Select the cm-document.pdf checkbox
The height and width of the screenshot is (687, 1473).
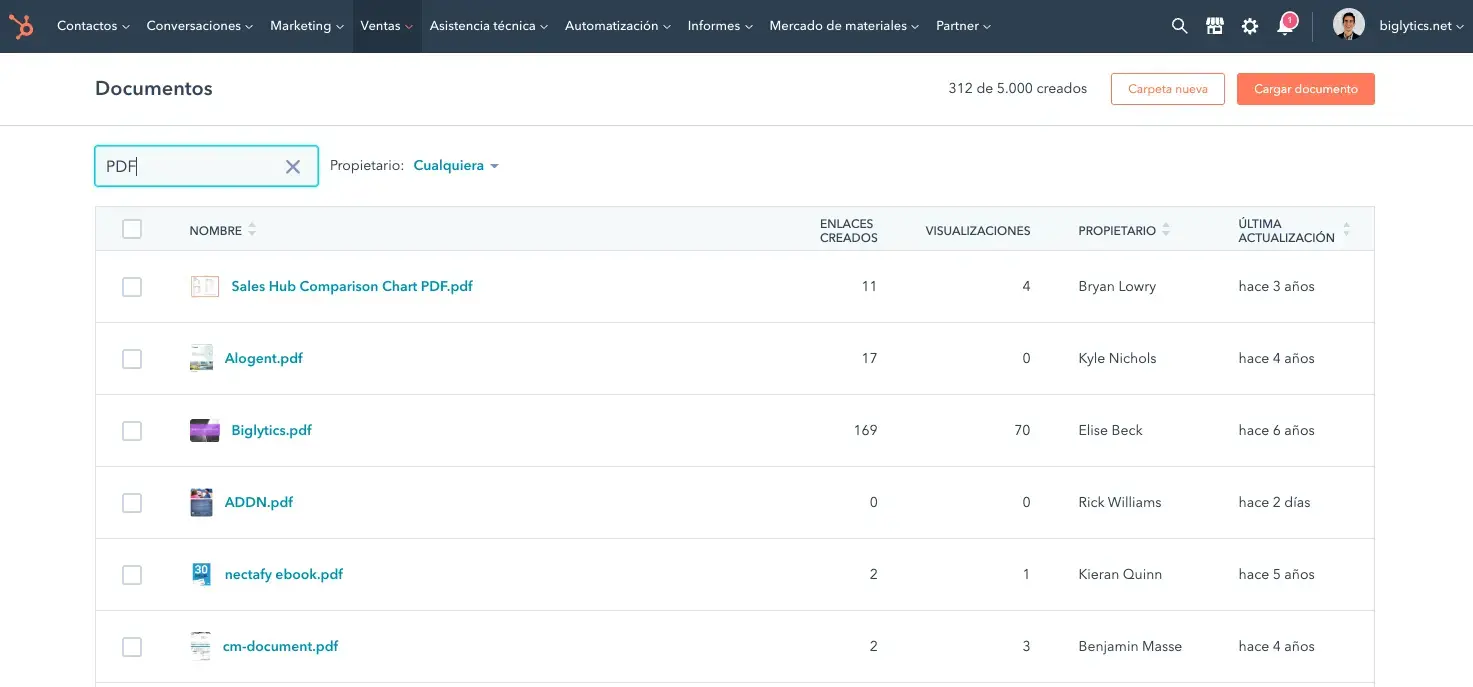[x=132, y=647]
